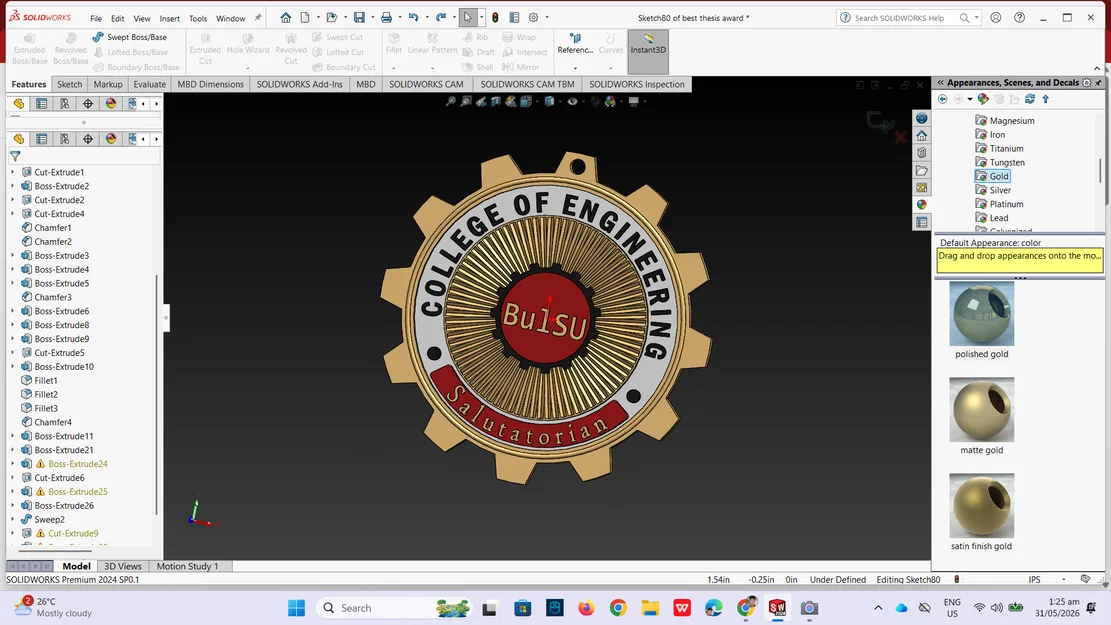Click the Up one level arrow in Appearances panel
This screenshot has width=1111, height=625.
point(1045,99)
